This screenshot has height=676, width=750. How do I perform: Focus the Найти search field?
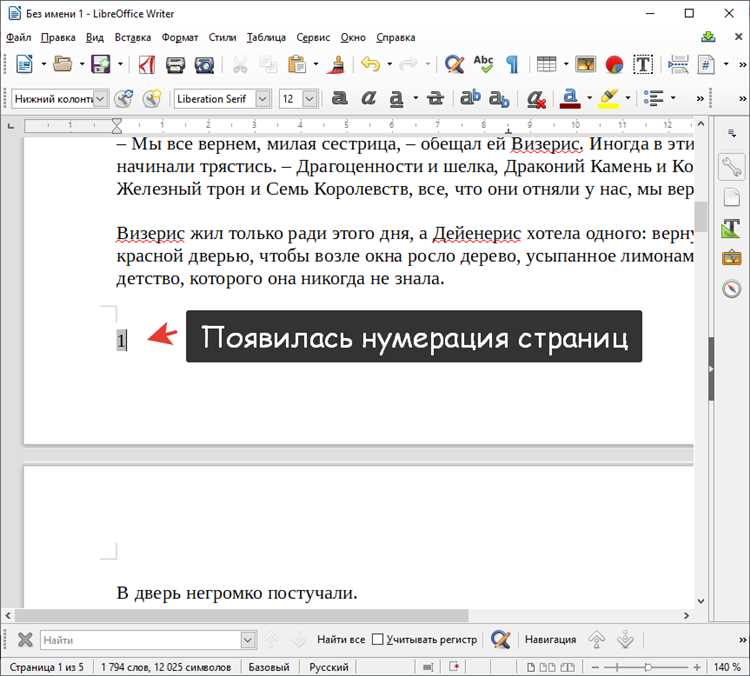point(141,640)
